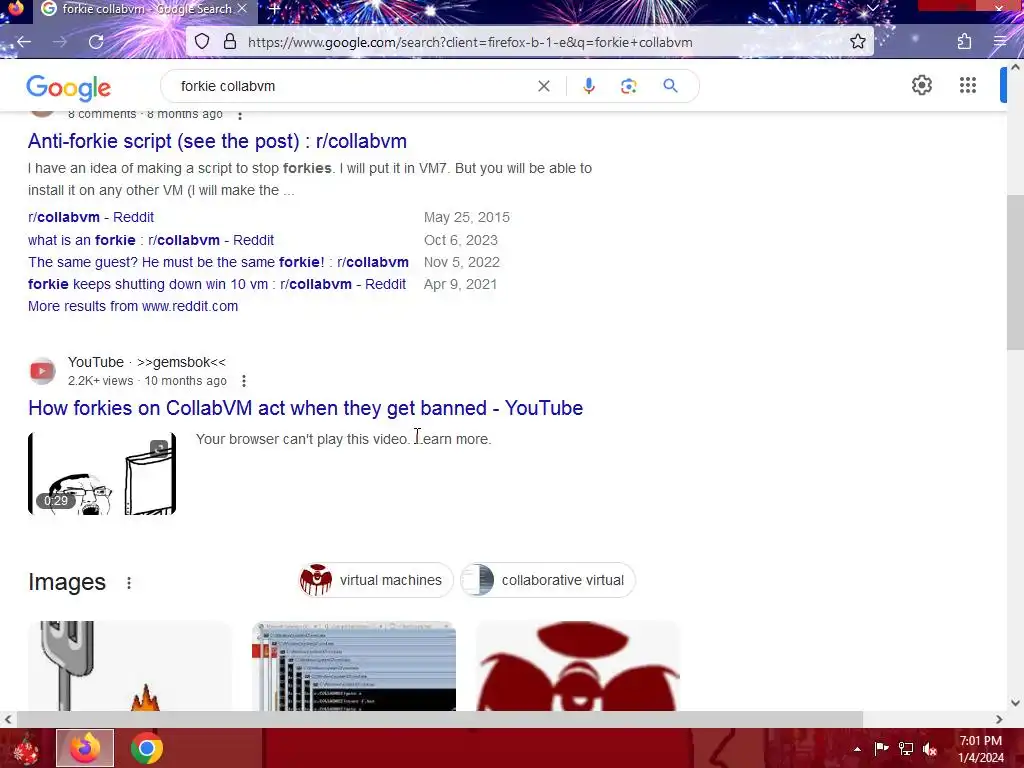This screenshot has width=1024, height=768.
Task: Click the 'May 25, 2015' date text
Action: [467, 217]
